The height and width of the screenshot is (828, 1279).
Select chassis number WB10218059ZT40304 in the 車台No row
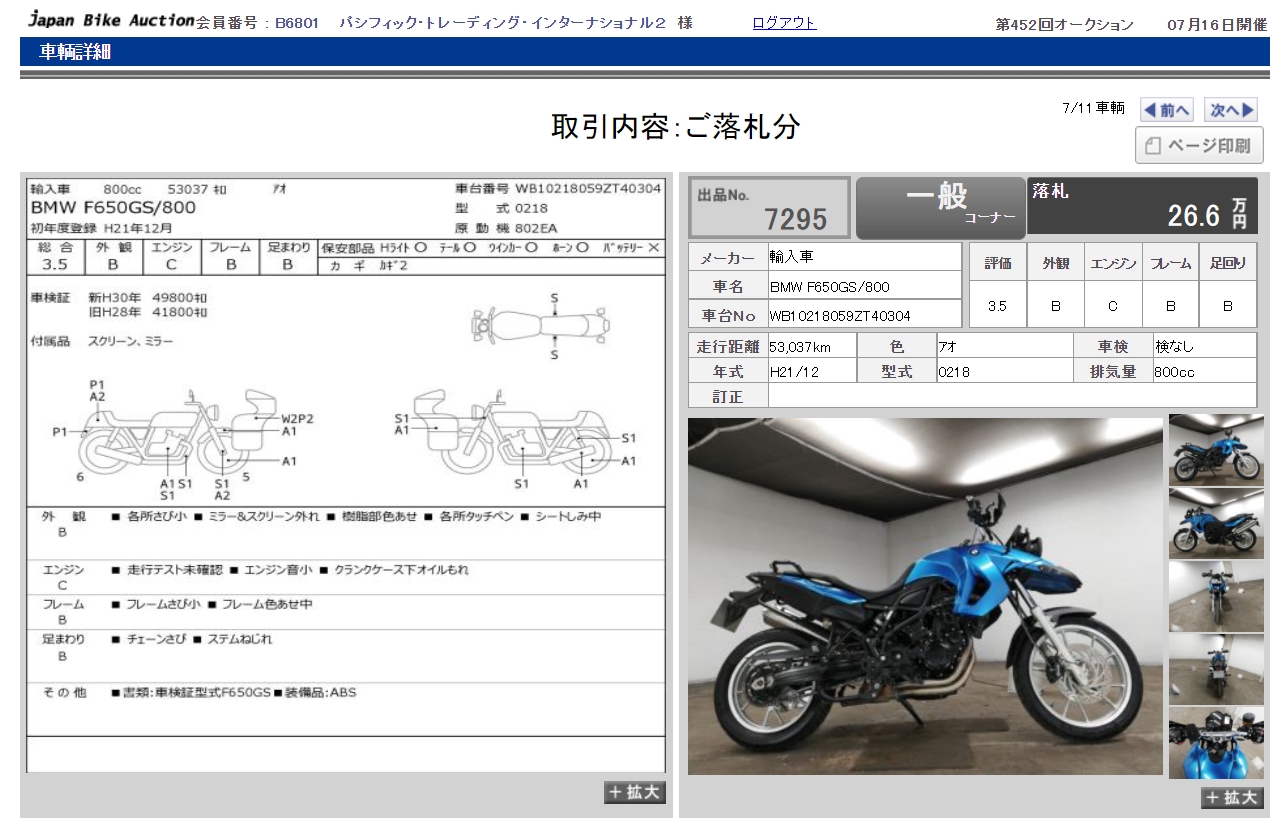point(840,316)
